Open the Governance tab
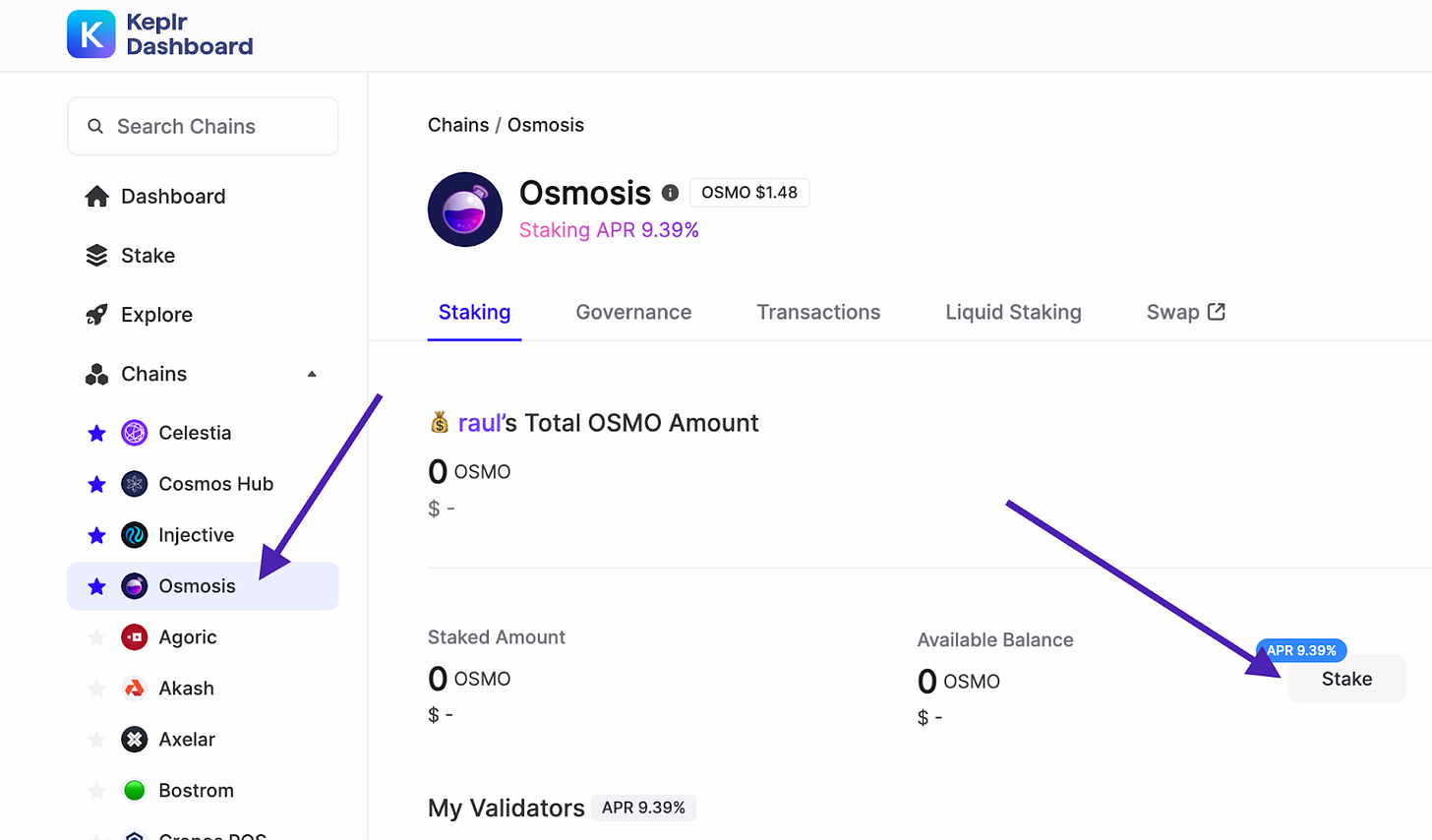 (633, 313)
